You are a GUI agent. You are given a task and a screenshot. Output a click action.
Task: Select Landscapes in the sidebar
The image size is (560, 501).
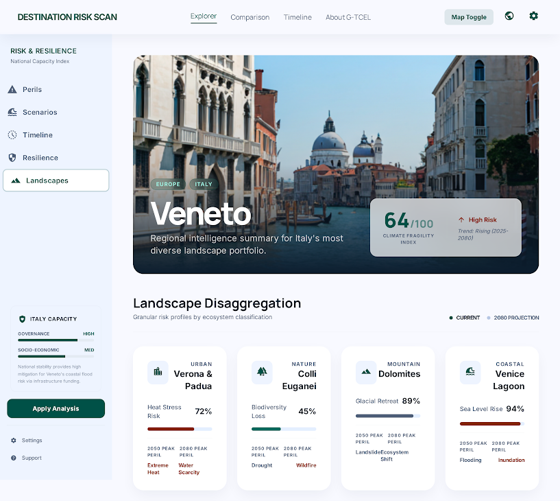[x=56, y=180]
